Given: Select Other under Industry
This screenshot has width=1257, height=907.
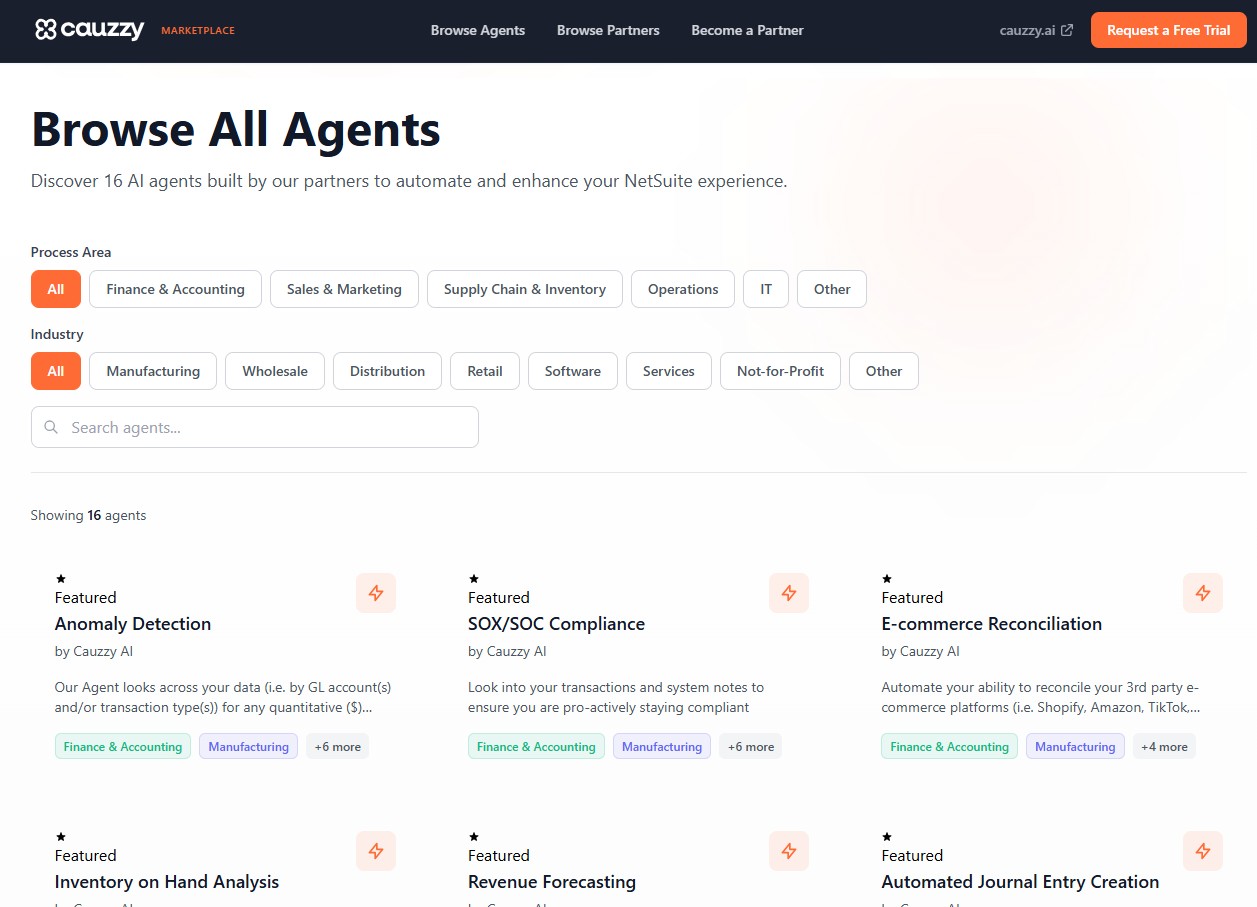Looking at the screenshot, I should click(x=884, y=371).
